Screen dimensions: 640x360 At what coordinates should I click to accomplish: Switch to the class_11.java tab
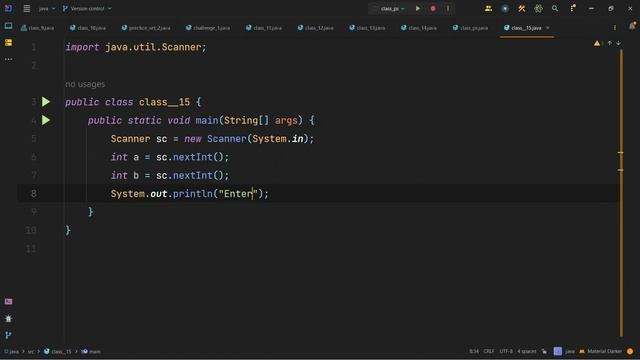(x=264, y=28)
